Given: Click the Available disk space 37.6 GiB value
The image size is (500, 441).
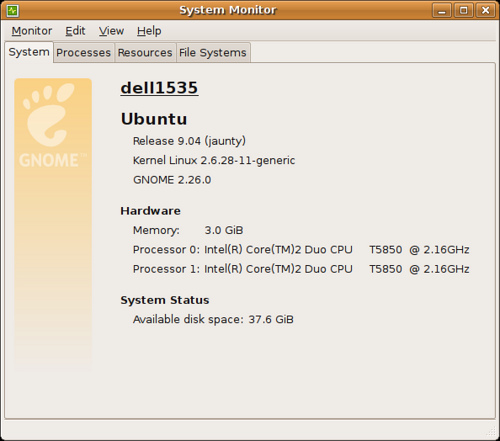Looking at the screenshot, I should coord(271,319).
